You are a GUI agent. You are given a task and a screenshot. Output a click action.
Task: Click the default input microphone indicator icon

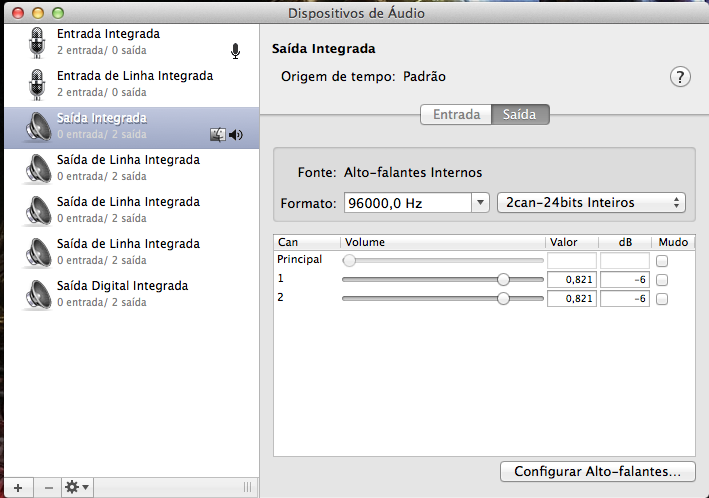click(236, 51)
